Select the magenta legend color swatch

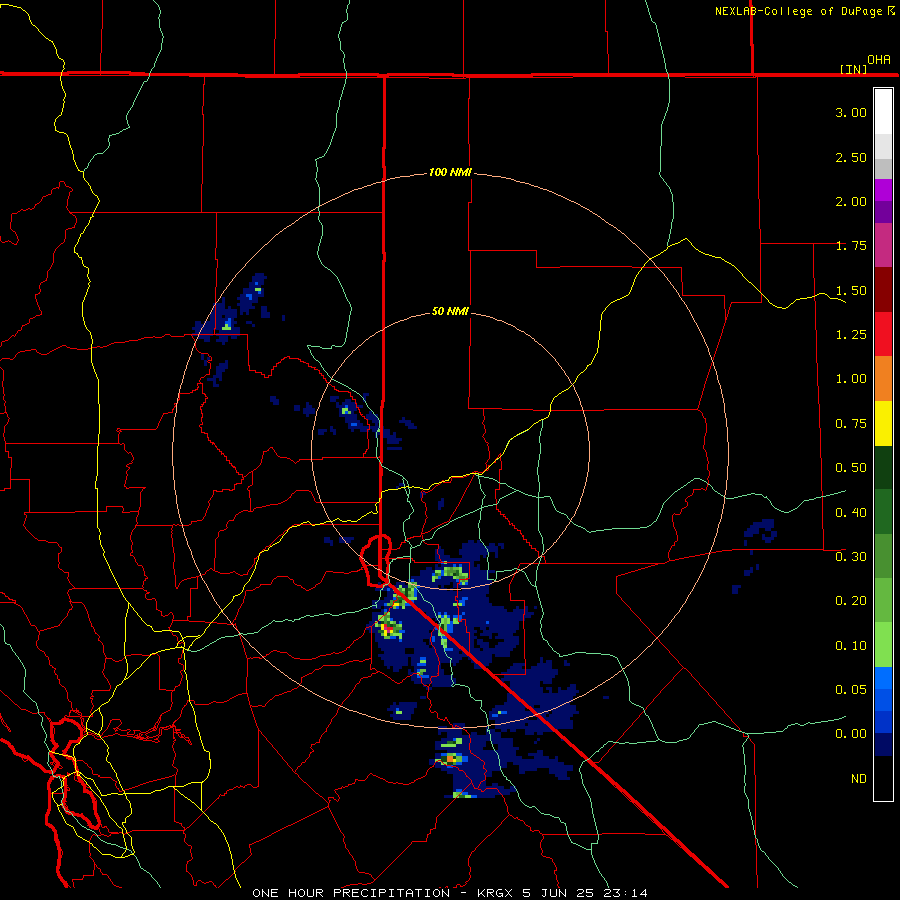click(883, 190)
